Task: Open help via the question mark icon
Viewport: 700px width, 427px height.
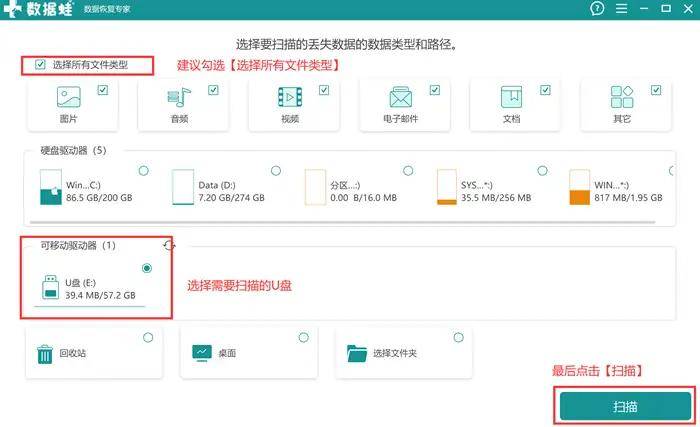Action: pos(597,9)
